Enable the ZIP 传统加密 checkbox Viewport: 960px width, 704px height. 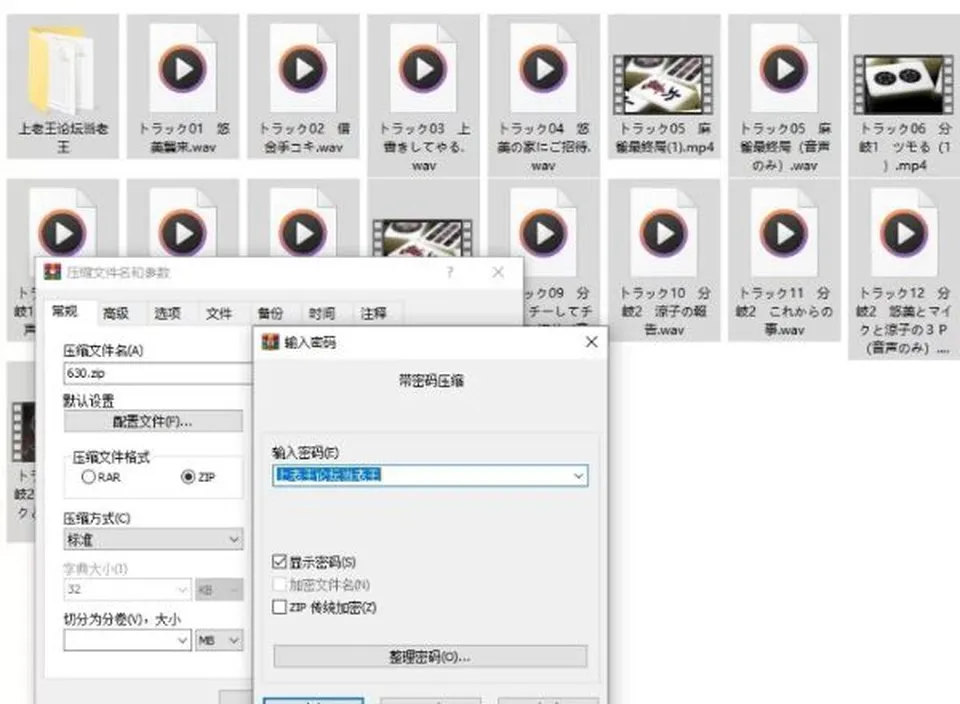point(279,607)
